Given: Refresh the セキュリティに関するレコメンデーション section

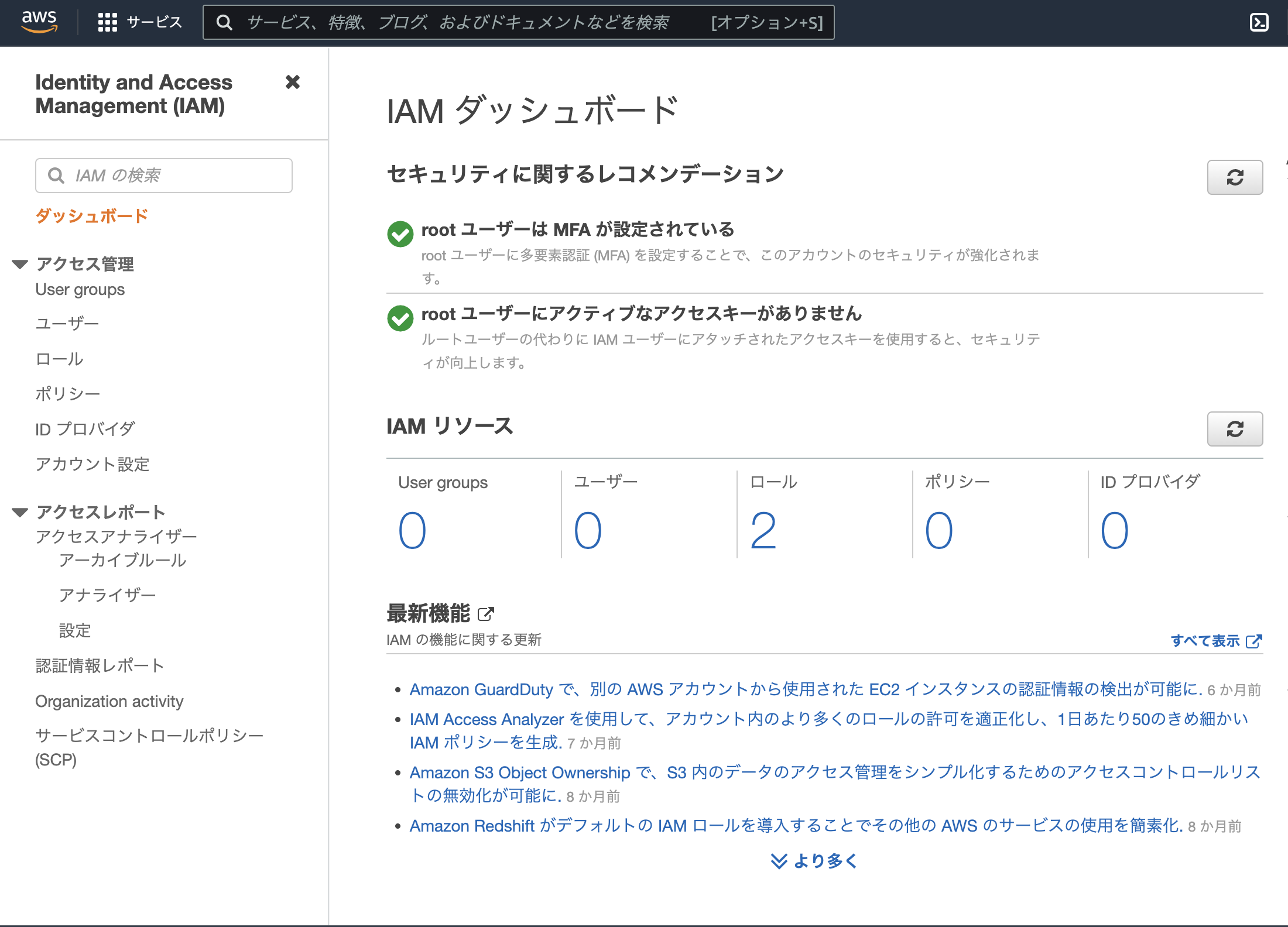Looking at the screenshot, I should click(1235, 177).
